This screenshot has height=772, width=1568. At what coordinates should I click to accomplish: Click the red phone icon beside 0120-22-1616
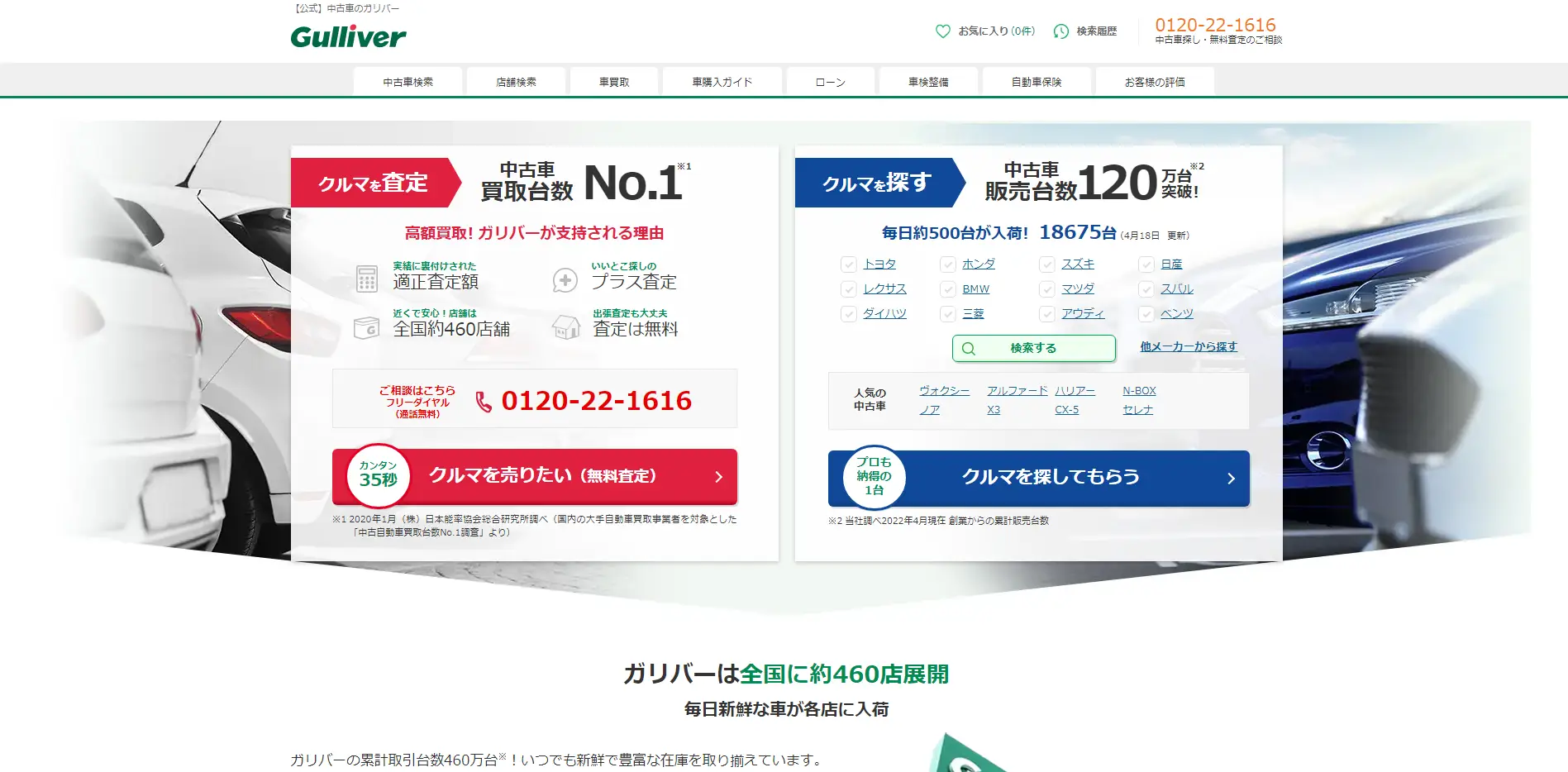484,402
